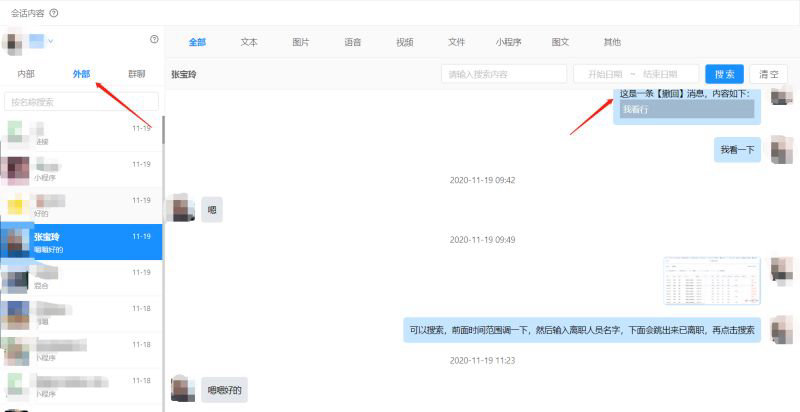Filter messages by 文本 type

coord(249,42)
